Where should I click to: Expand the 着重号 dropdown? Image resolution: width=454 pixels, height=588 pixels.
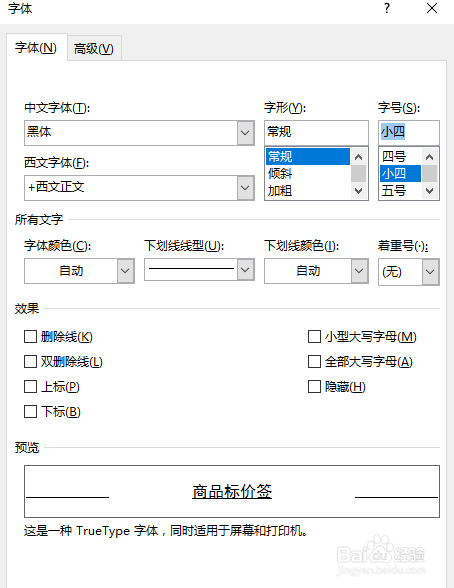pyautogui.click(x=430, y=272)
